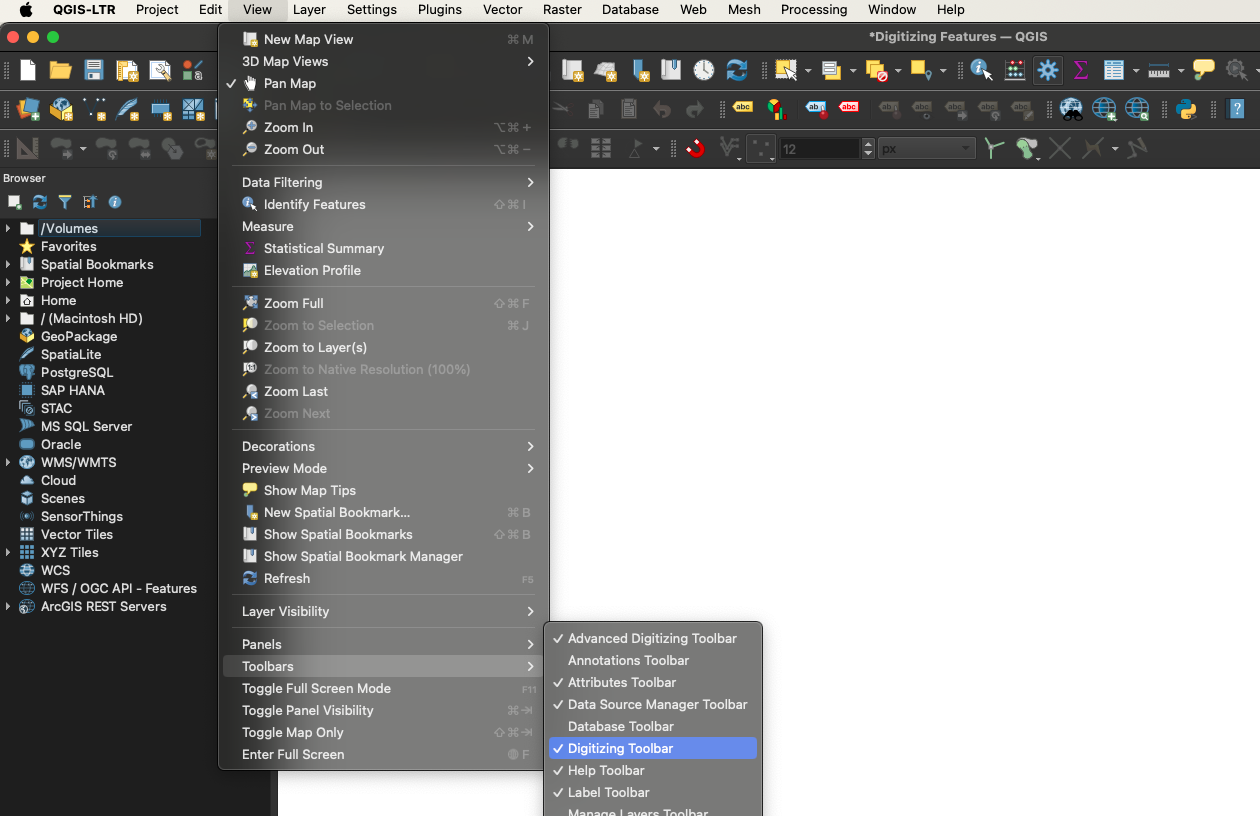Open the Processing menu
This screenshot has width=1260, height=816.
tap(814, 9)
